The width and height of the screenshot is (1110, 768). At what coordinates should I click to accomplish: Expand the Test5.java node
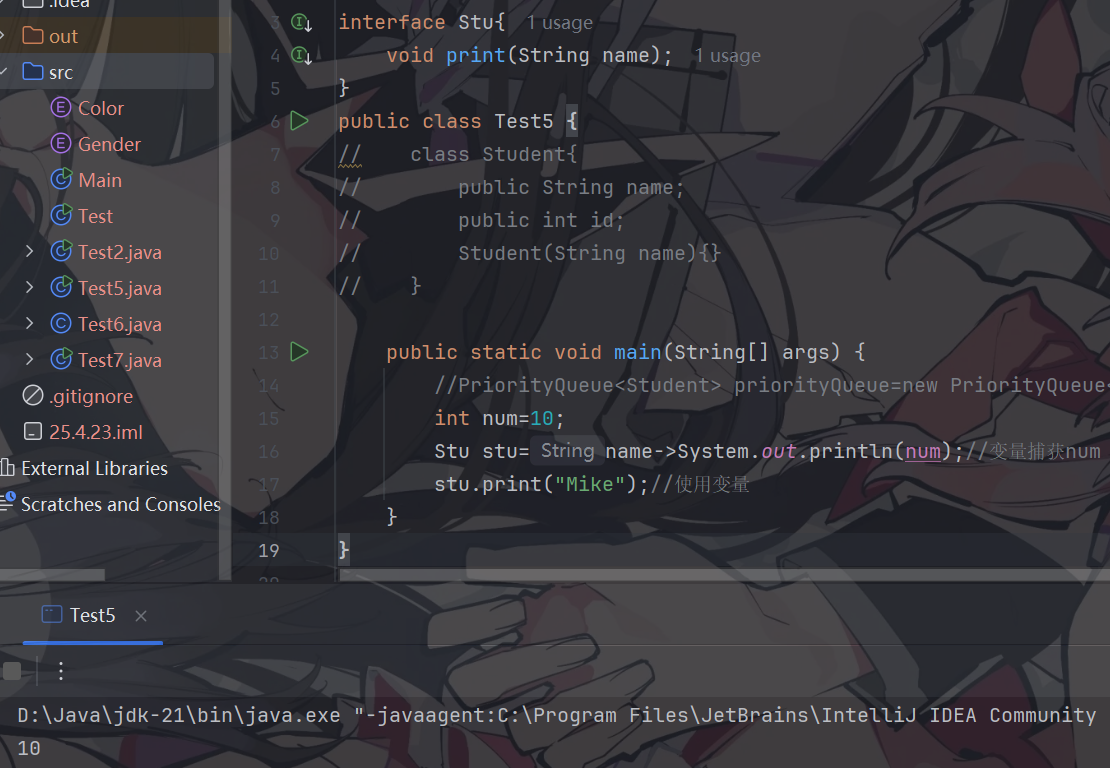pos(29,287)
